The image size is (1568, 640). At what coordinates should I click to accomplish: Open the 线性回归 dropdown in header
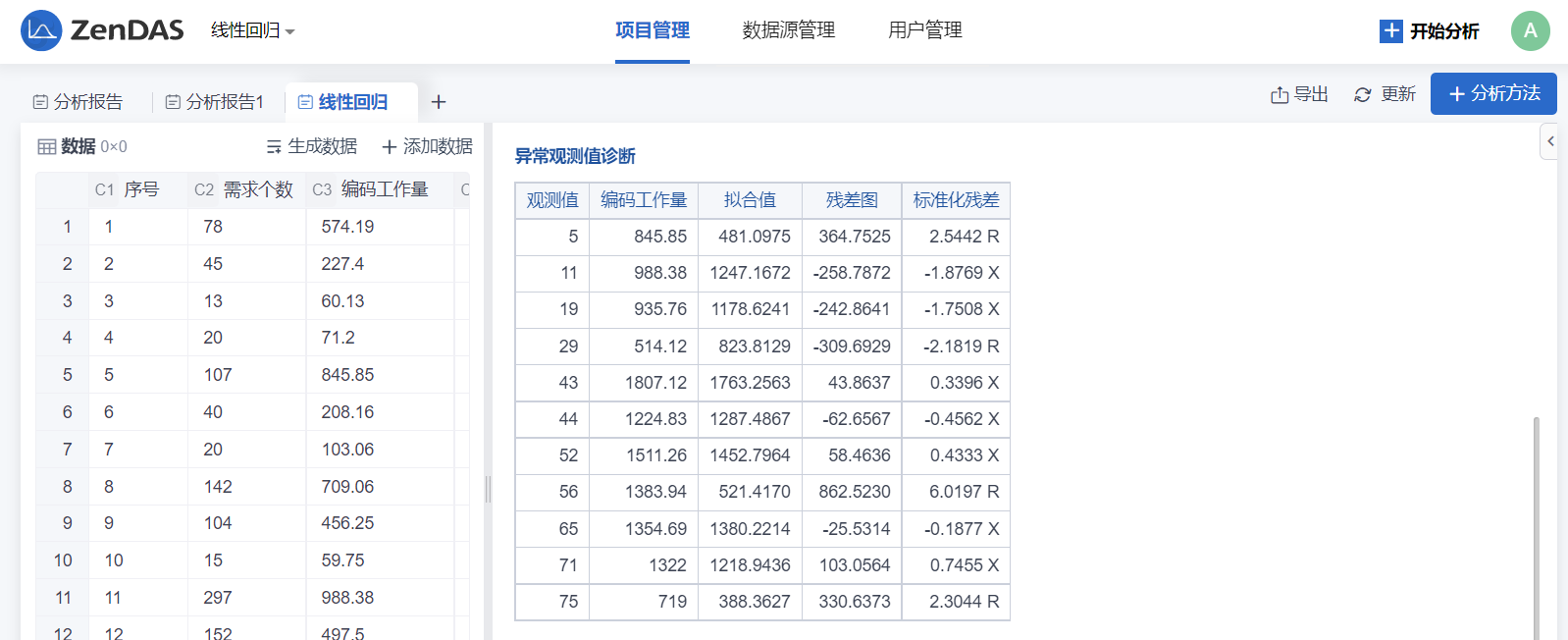pyautogui.click(x=252, y=31)
